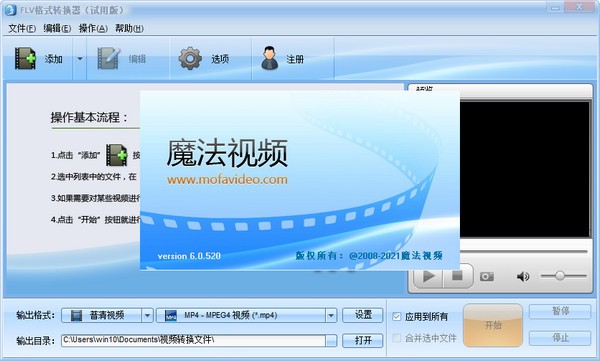Click the 打开 output folder button
Viewport: 600px width, 361px height.
point(363,340)
